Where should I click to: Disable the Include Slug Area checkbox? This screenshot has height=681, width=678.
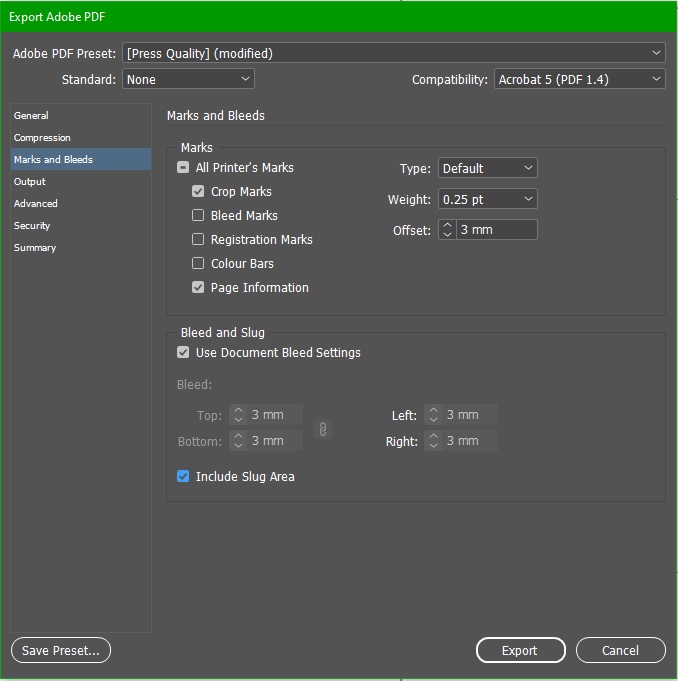183,476
